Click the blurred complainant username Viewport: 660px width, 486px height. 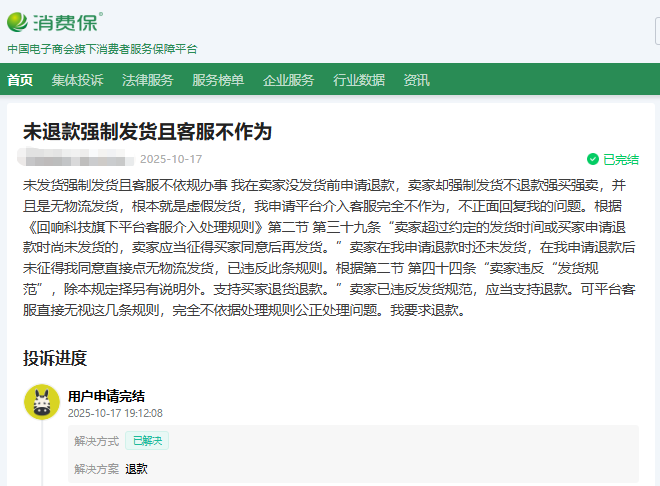click(x=75, y=159)
